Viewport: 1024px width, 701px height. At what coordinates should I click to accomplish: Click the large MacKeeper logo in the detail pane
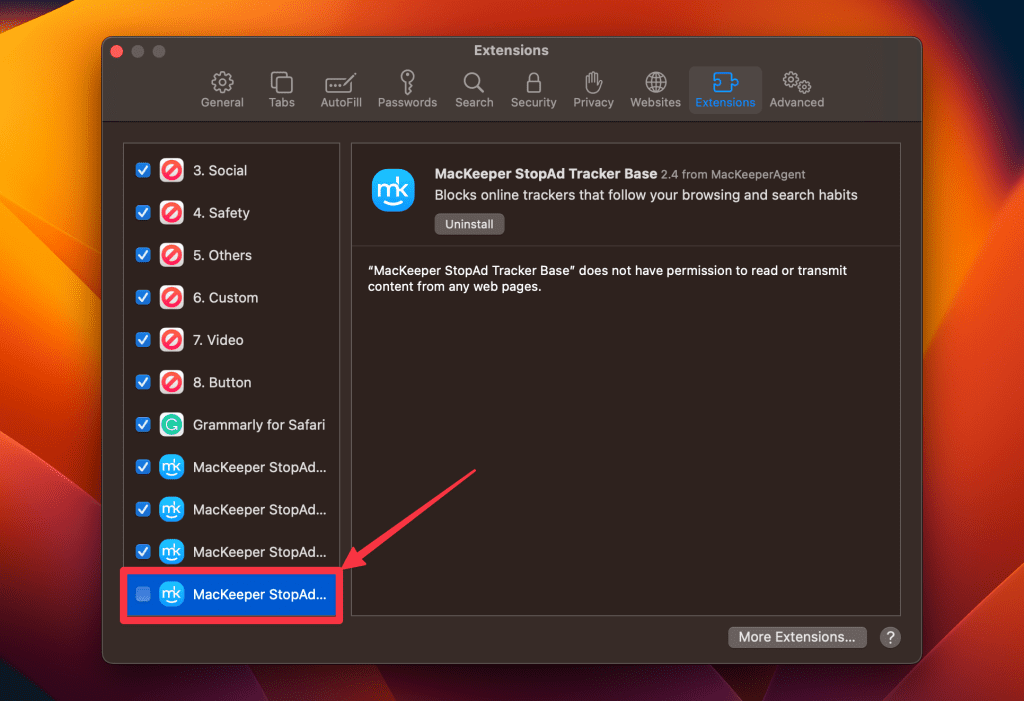[x=393, y=190]
